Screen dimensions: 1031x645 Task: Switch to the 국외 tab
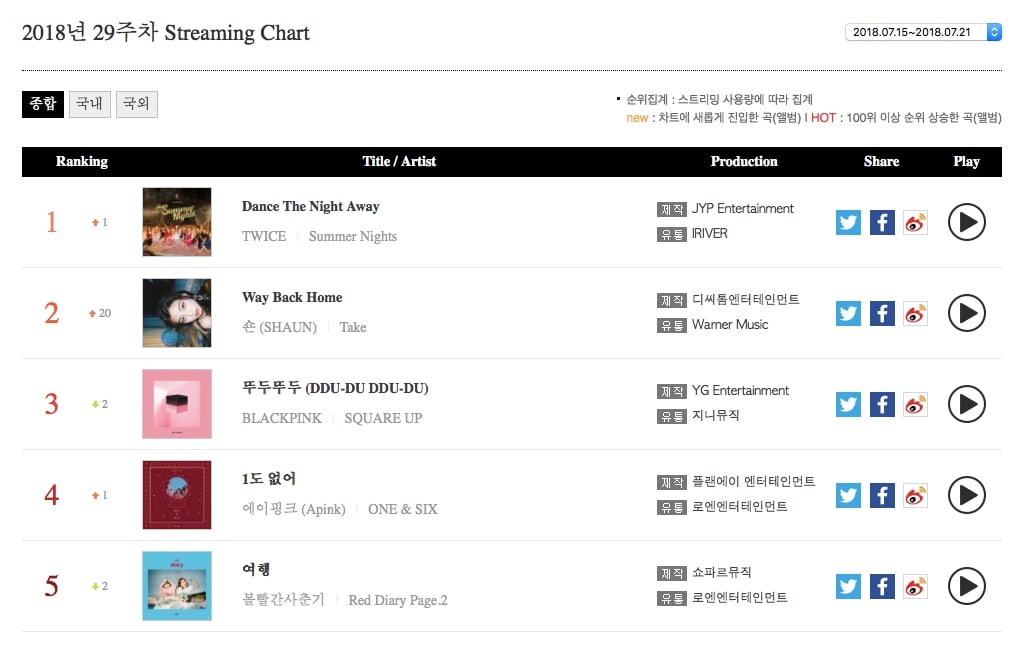tap(137, 104)
